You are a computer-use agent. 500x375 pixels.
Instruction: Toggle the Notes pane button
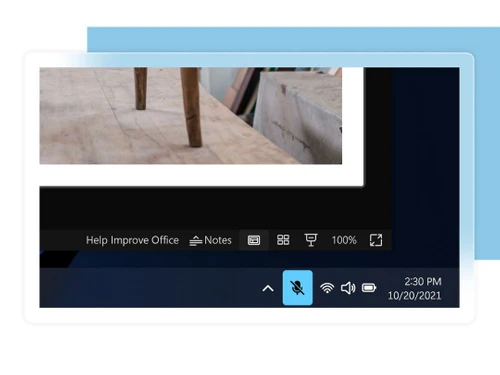coord(210,240)
